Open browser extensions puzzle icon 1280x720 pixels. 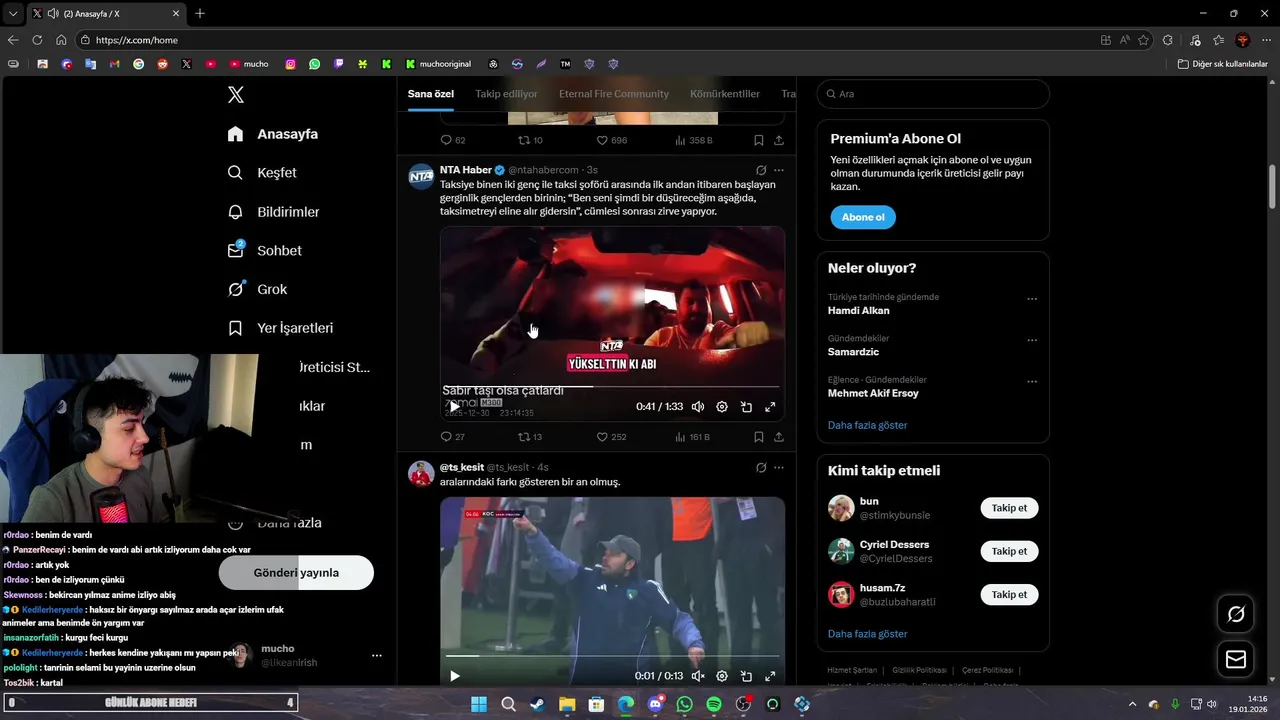(1168, 40)
